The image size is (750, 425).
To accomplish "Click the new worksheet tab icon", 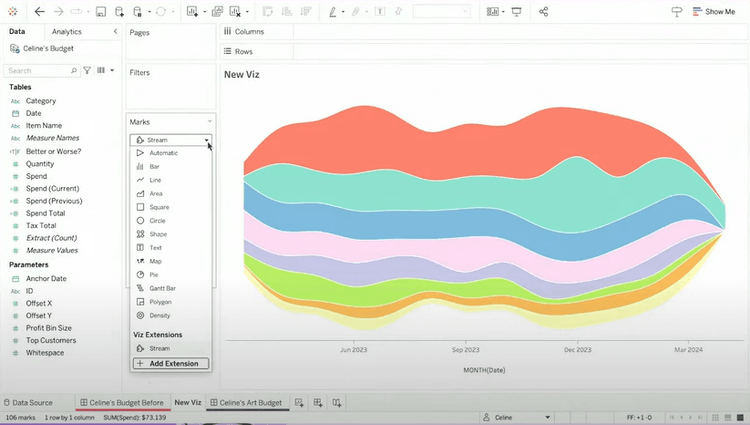I will point(299,403).
